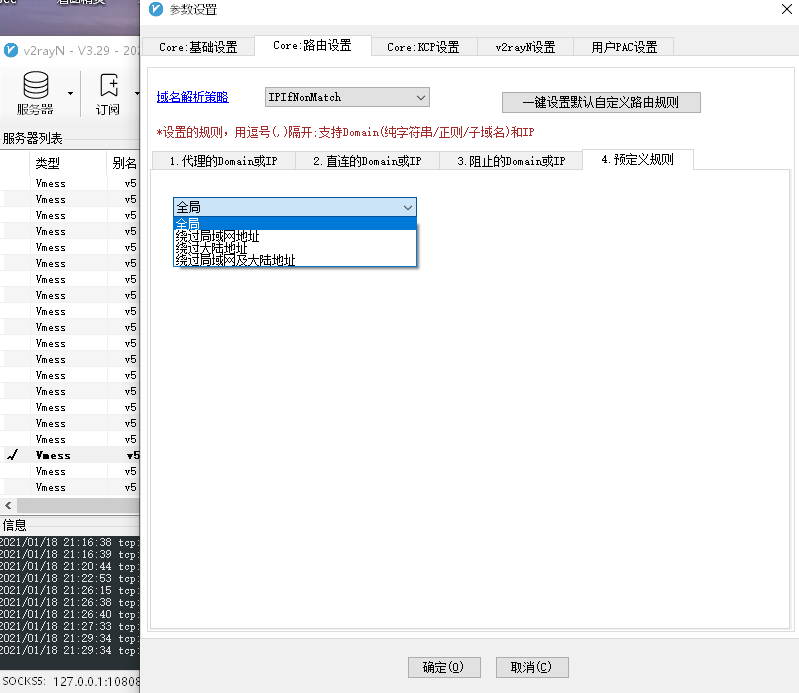This screenshot has height=693, width=799.
Task: Open 2.直连的Domain或IP tab
Action: [x=367, y=161]
